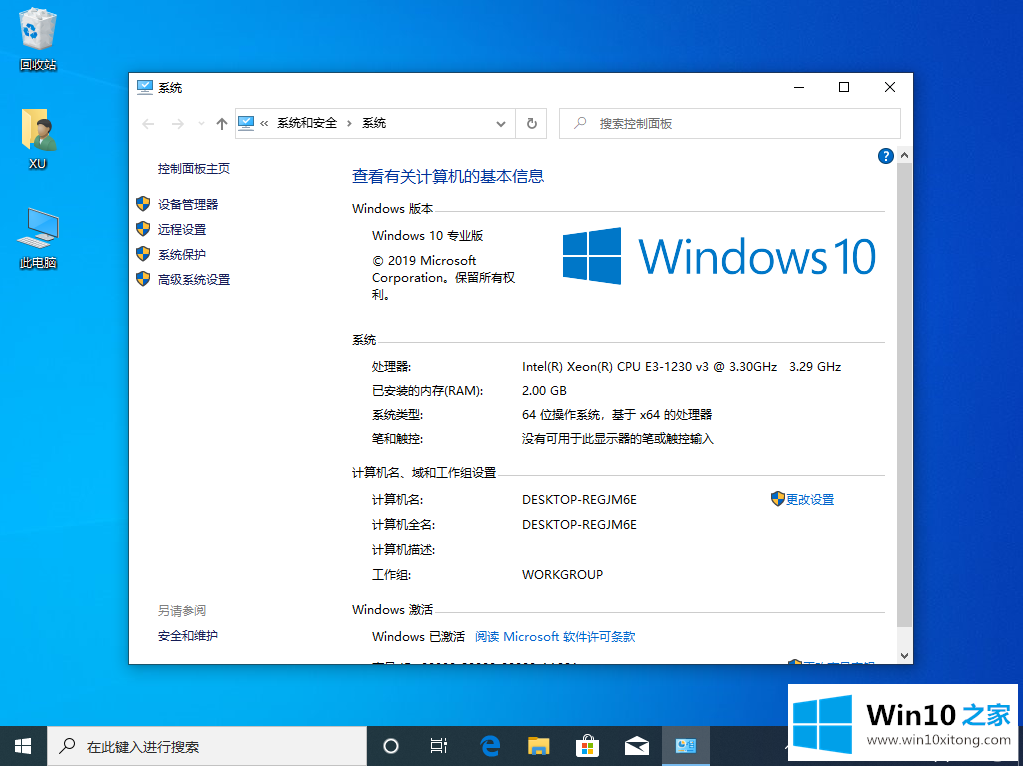Select the processor value Intel(R) Xeon(R) text
This screenshot has height=766, width=1023.
point(681,367)
